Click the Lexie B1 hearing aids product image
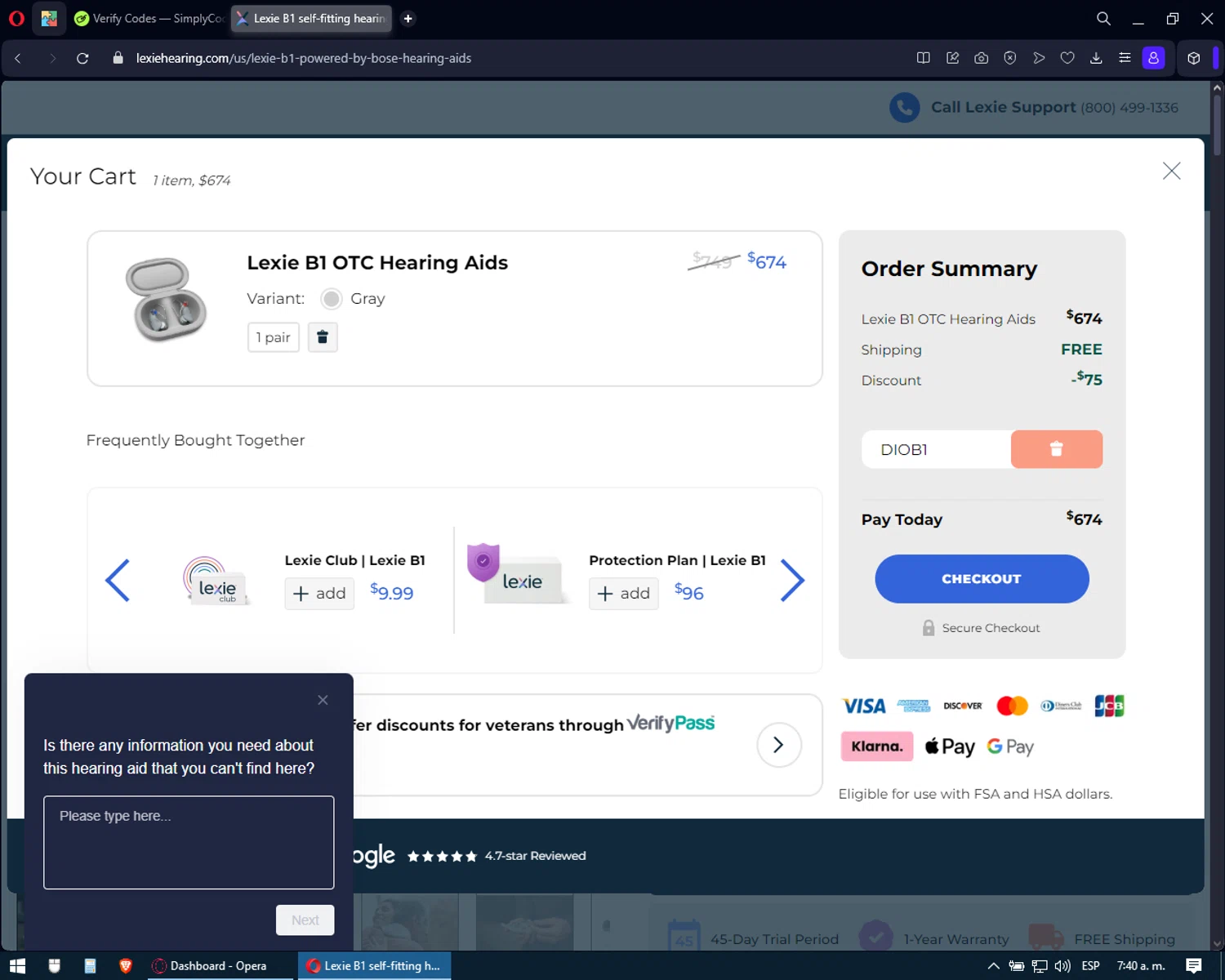Screen dimensions: 1225x980 pyautogui.click(x=166, y=299)
